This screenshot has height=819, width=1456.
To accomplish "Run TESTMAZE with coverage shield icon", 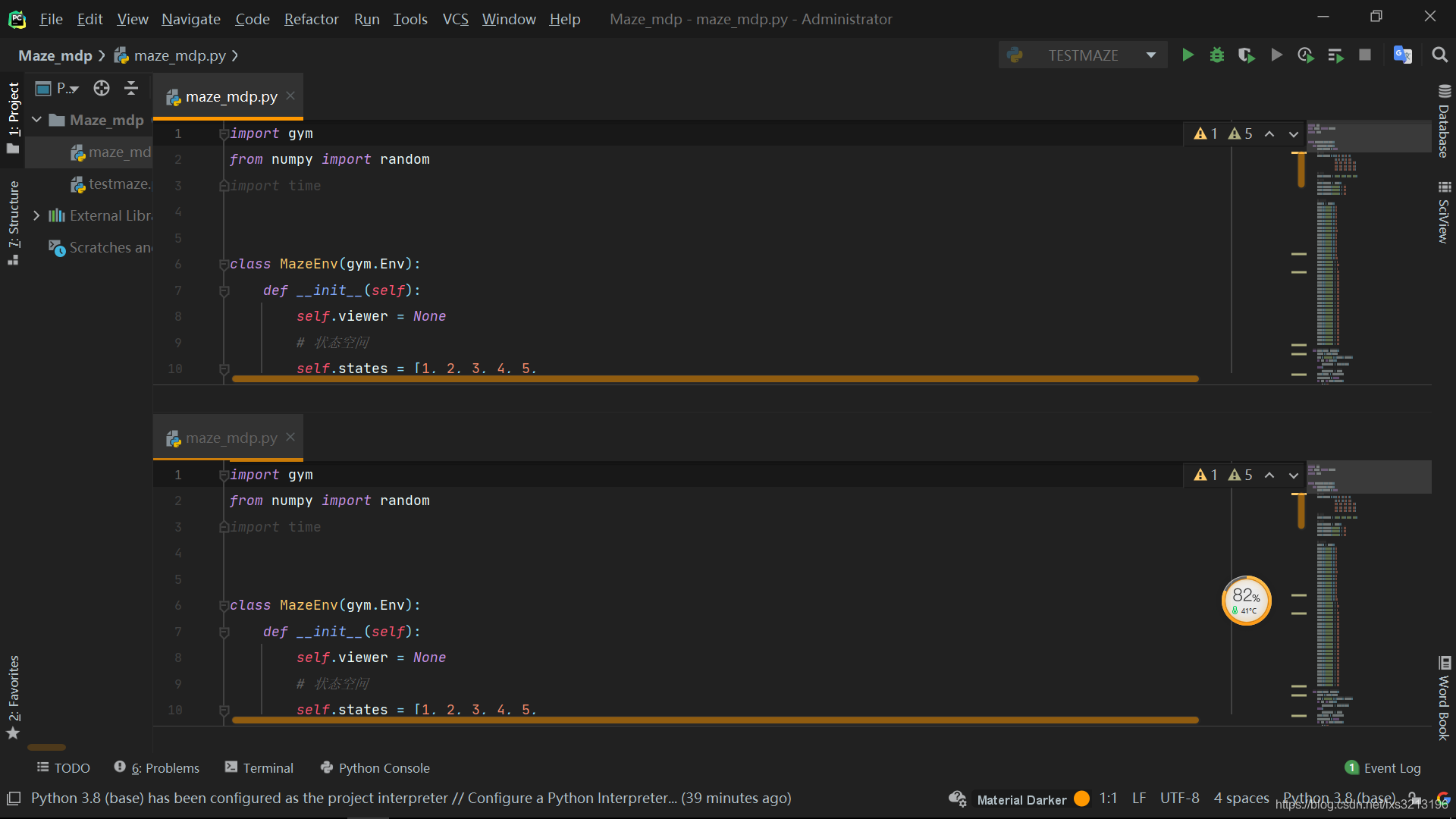I will pos(1246,55).
